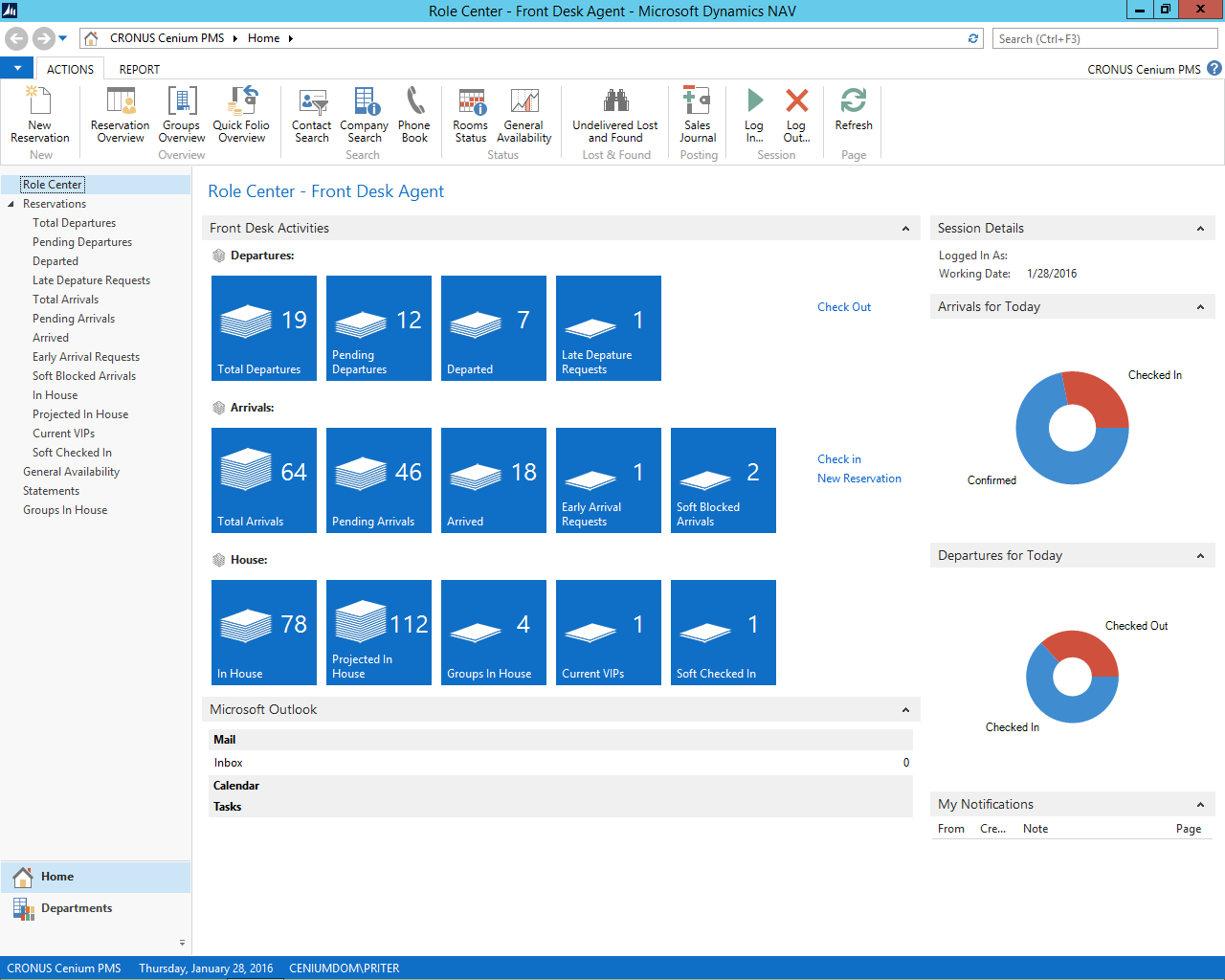Open Rooms Status
The image size is (1225, 980).
pos(470,115)
